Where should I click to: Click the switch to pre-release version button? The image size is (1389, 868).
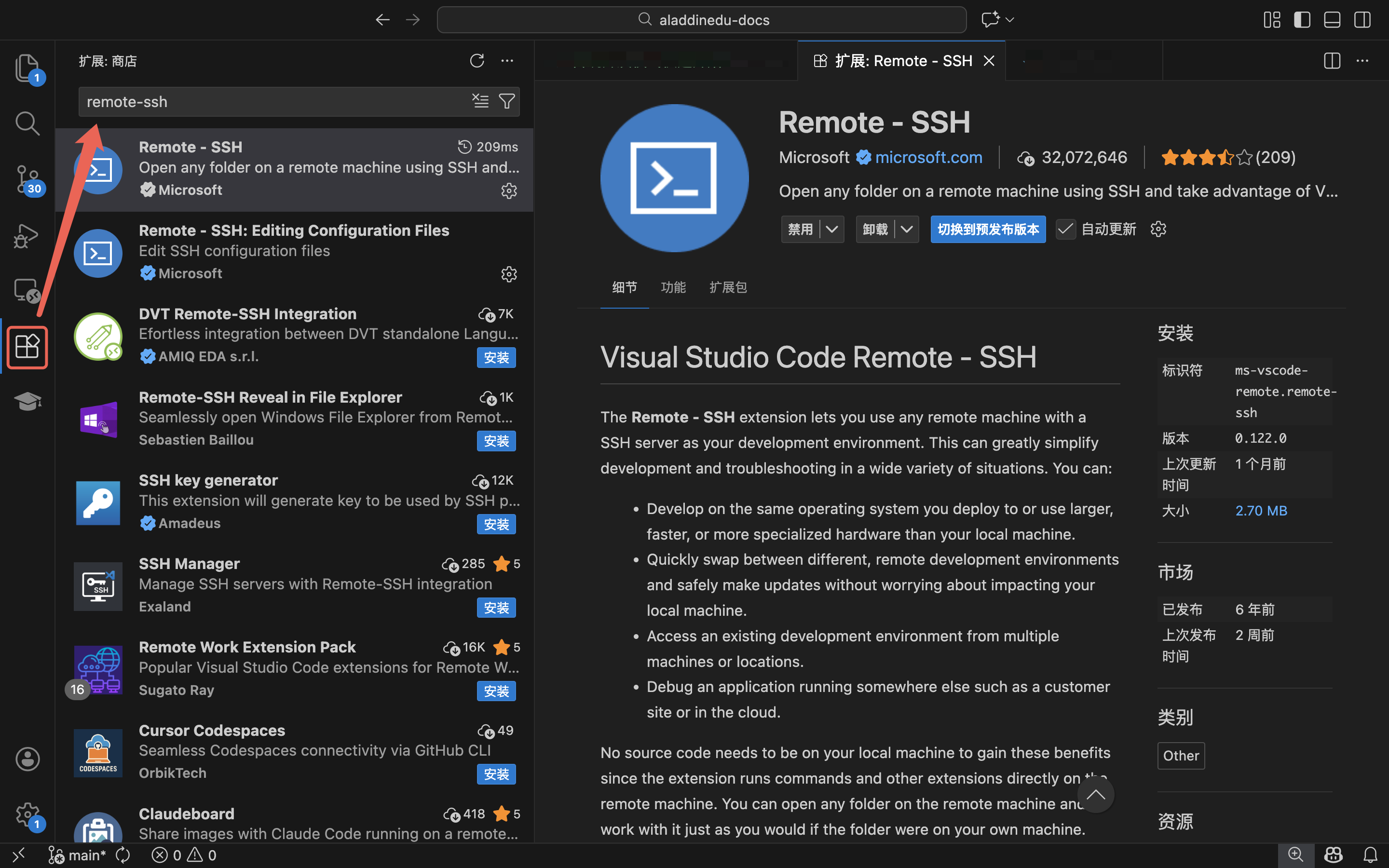coord(987,230)
